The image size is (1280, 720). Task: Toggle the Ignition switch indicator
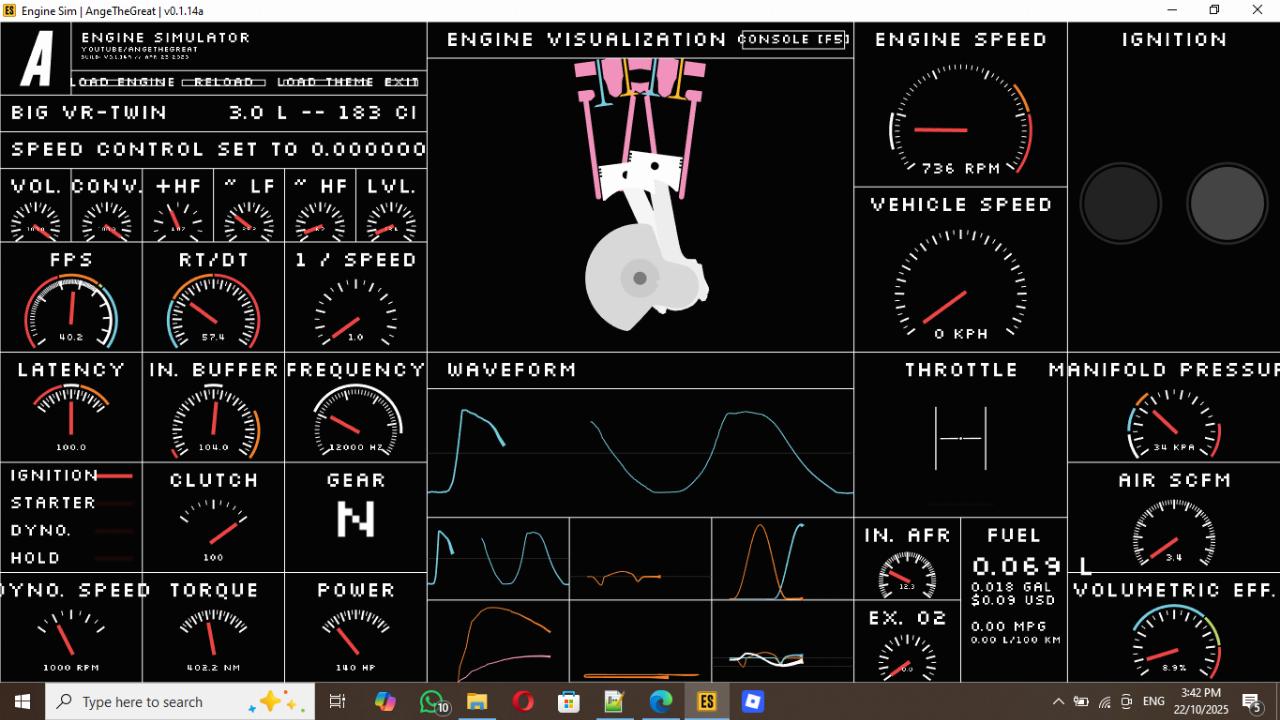coord(114,476)
